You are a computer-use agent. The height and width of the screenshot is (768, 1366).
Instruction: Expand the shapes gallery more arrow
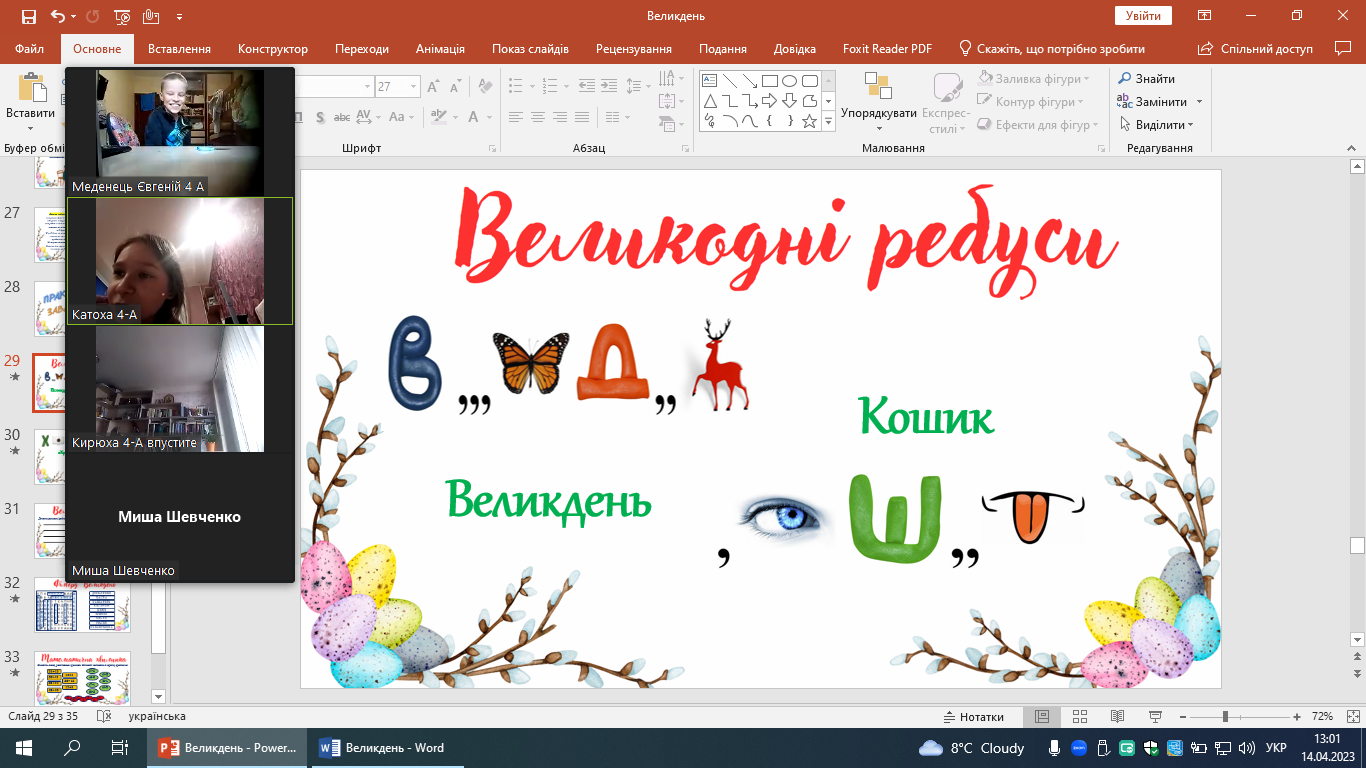click(828, 121)
